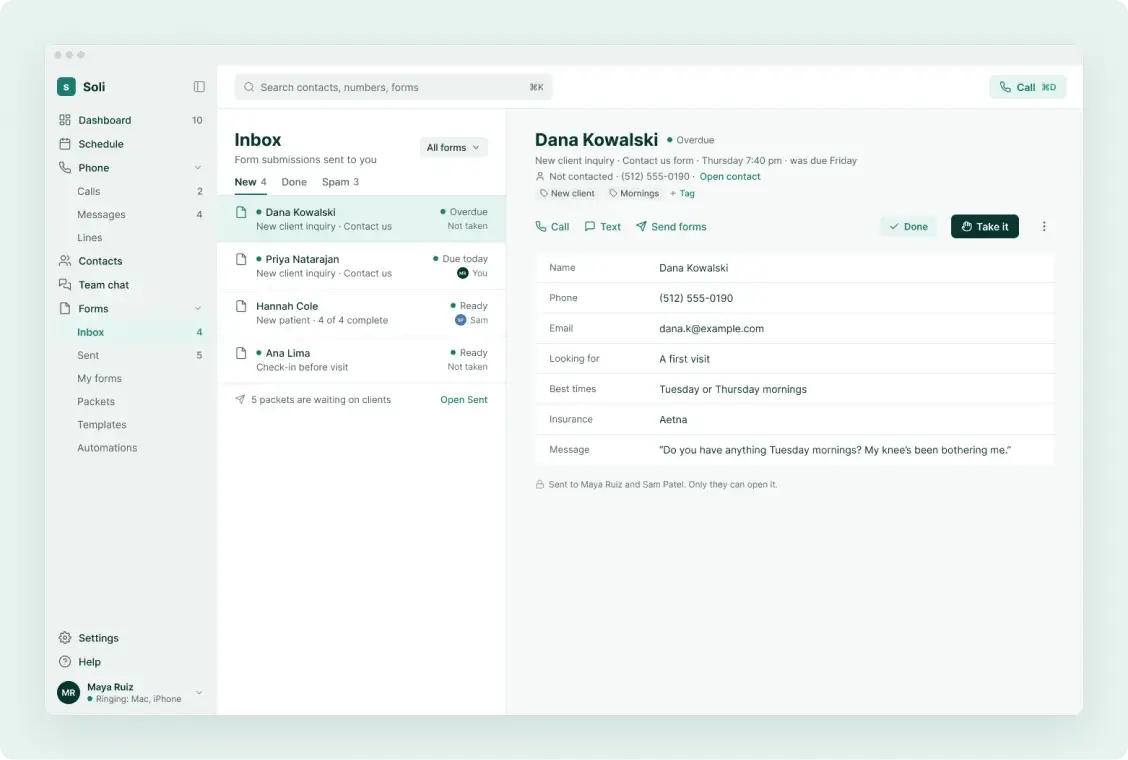The height and width of the screenshot is (760, 1128).
Task: Click the Dashboard grid icon
Action: [65, 119]
